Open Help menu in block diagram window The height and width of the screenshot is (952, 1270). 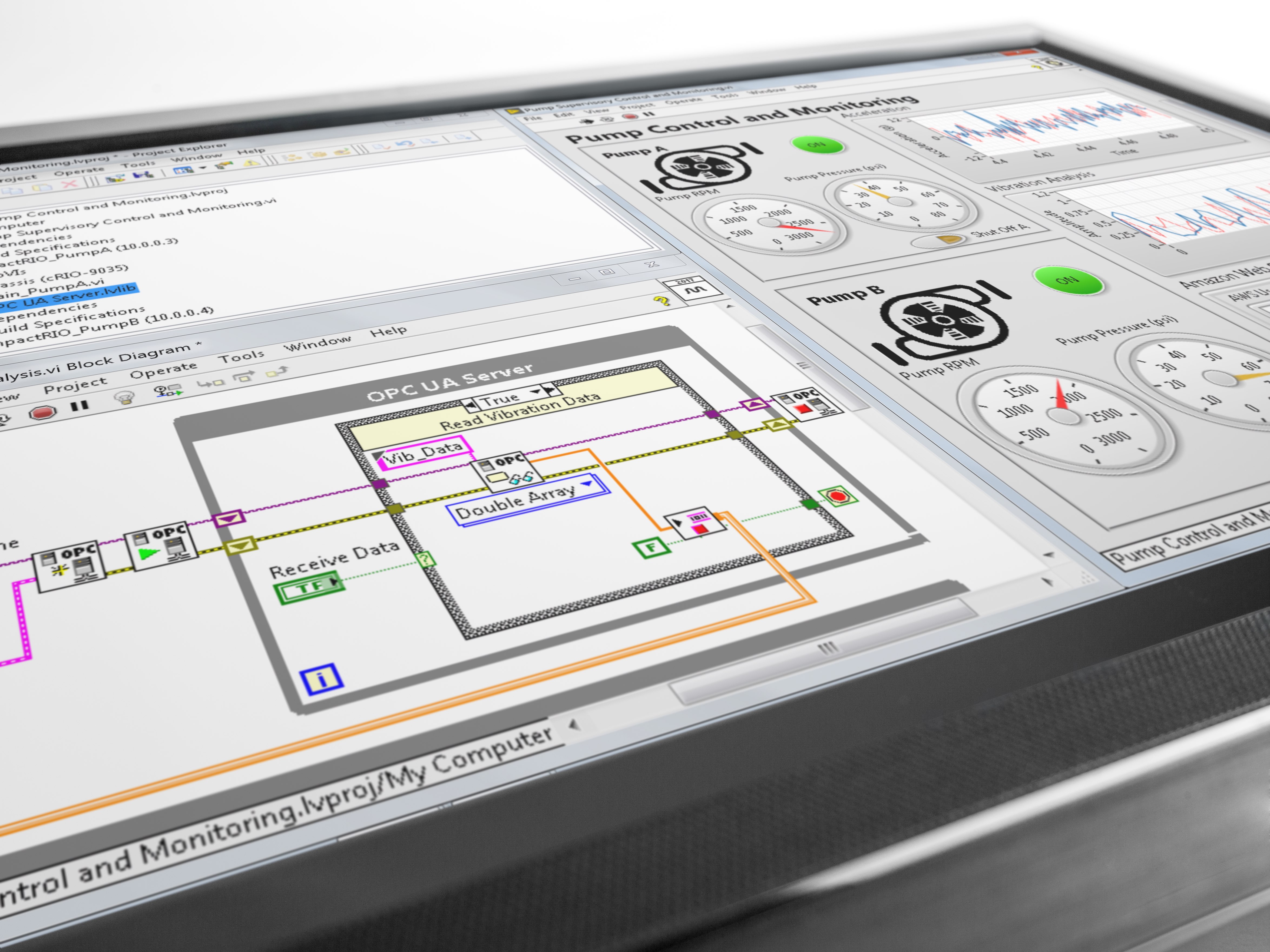pos(388,331)
